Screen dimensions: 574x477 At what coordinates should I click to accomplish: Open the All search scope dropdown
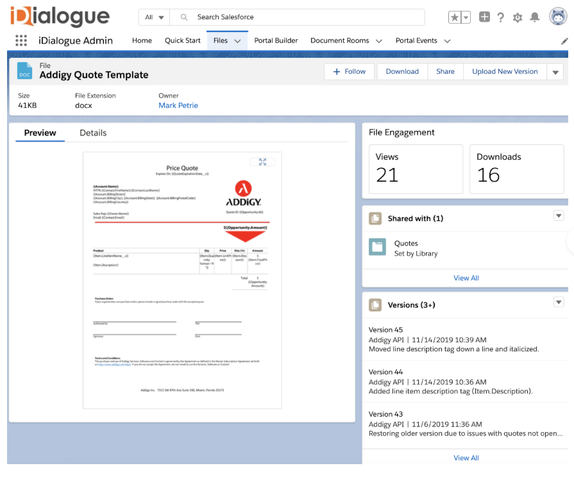(x=154, y=17)
